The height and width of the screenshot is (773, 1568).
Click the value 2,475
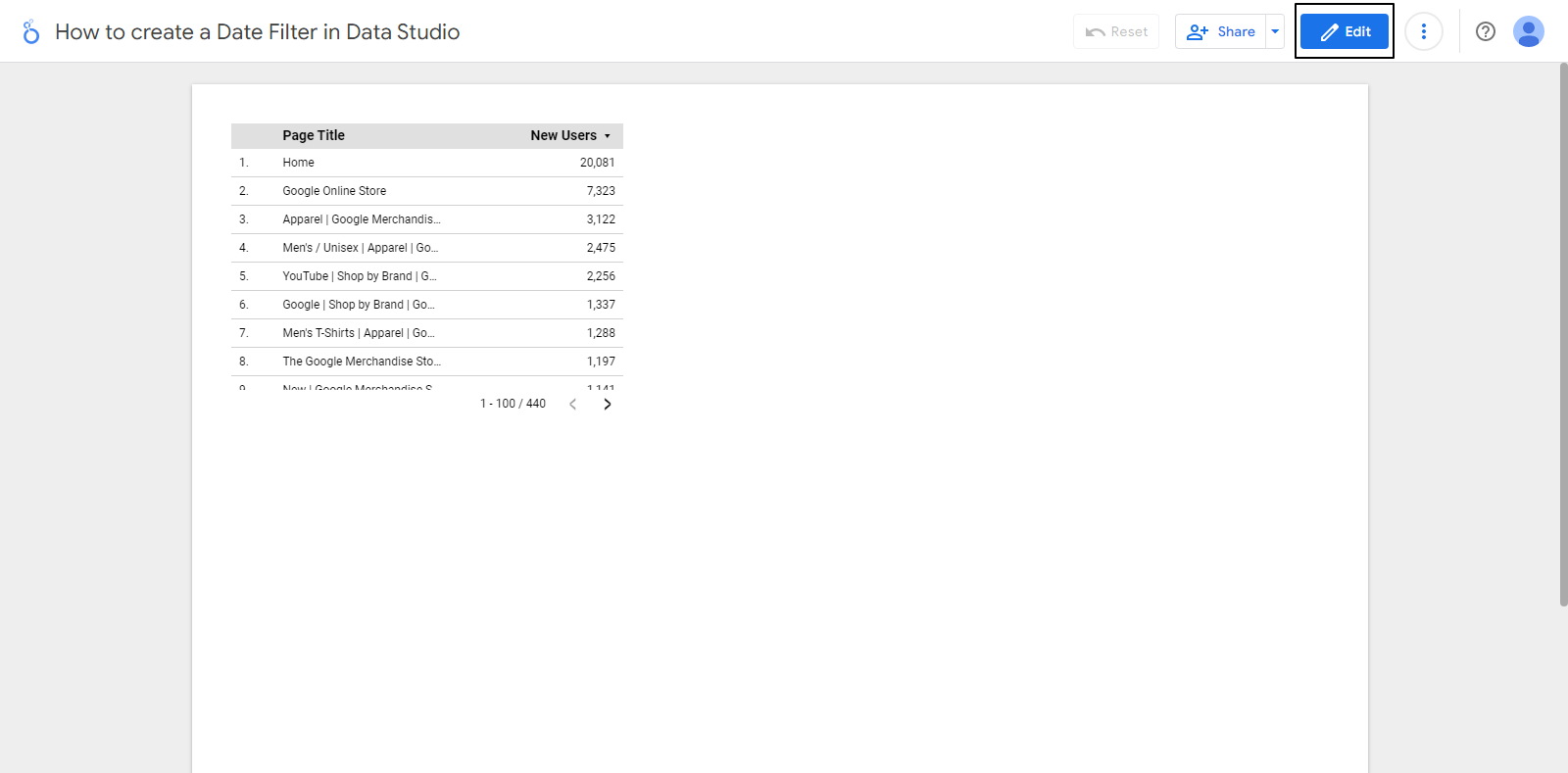tap(601, 248)
